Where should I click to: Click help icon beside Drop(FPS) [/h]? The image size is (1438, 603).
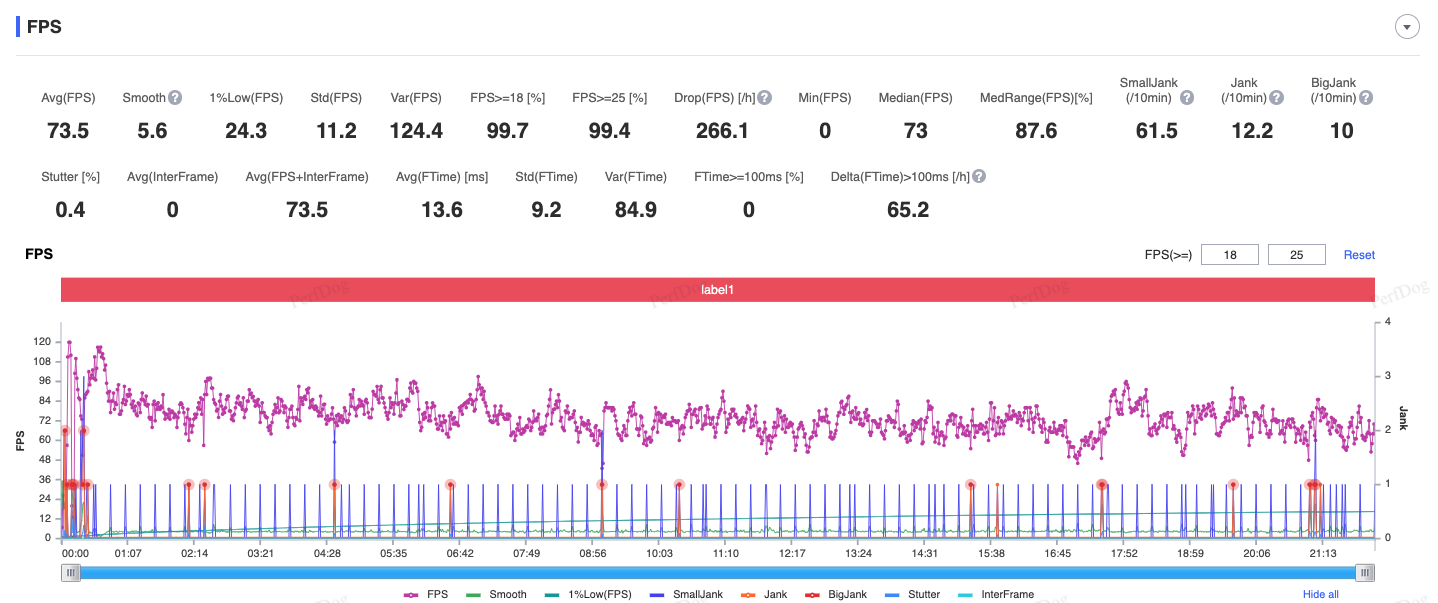coord(764,98)
